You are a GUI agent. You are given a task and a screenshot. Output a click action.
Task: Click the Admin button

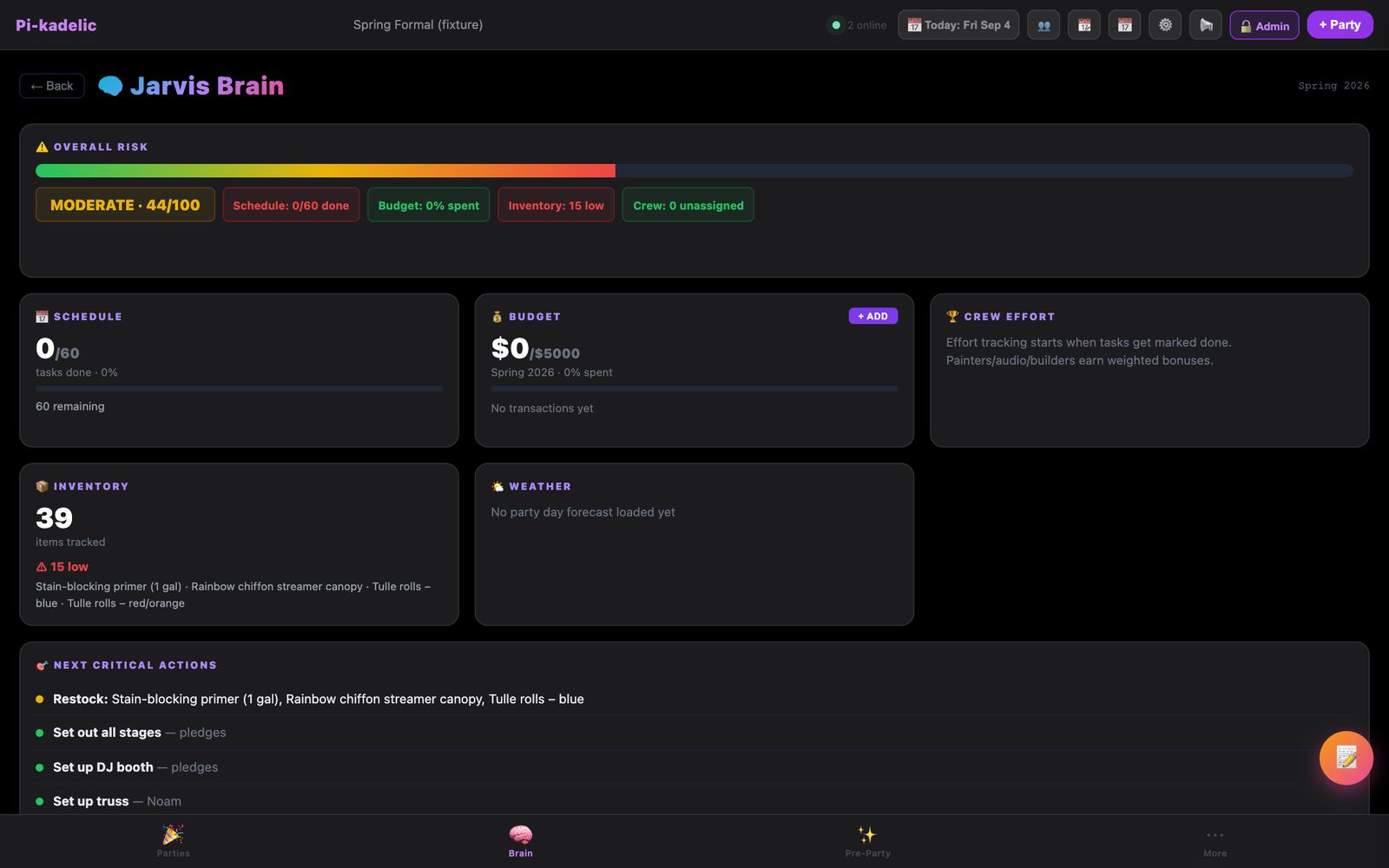pyautogui.click(x=1264, y=25)
